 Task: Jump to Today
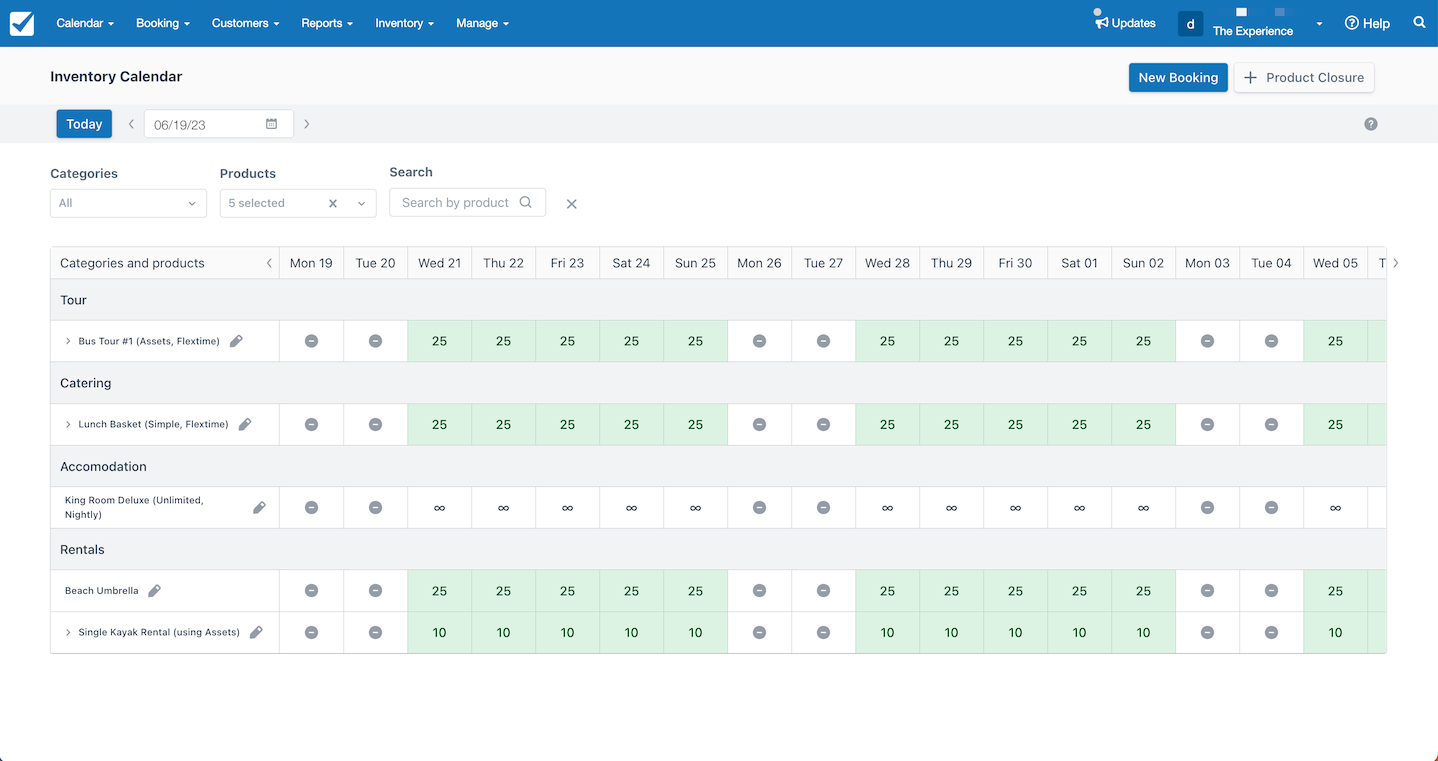click(84, 124)
